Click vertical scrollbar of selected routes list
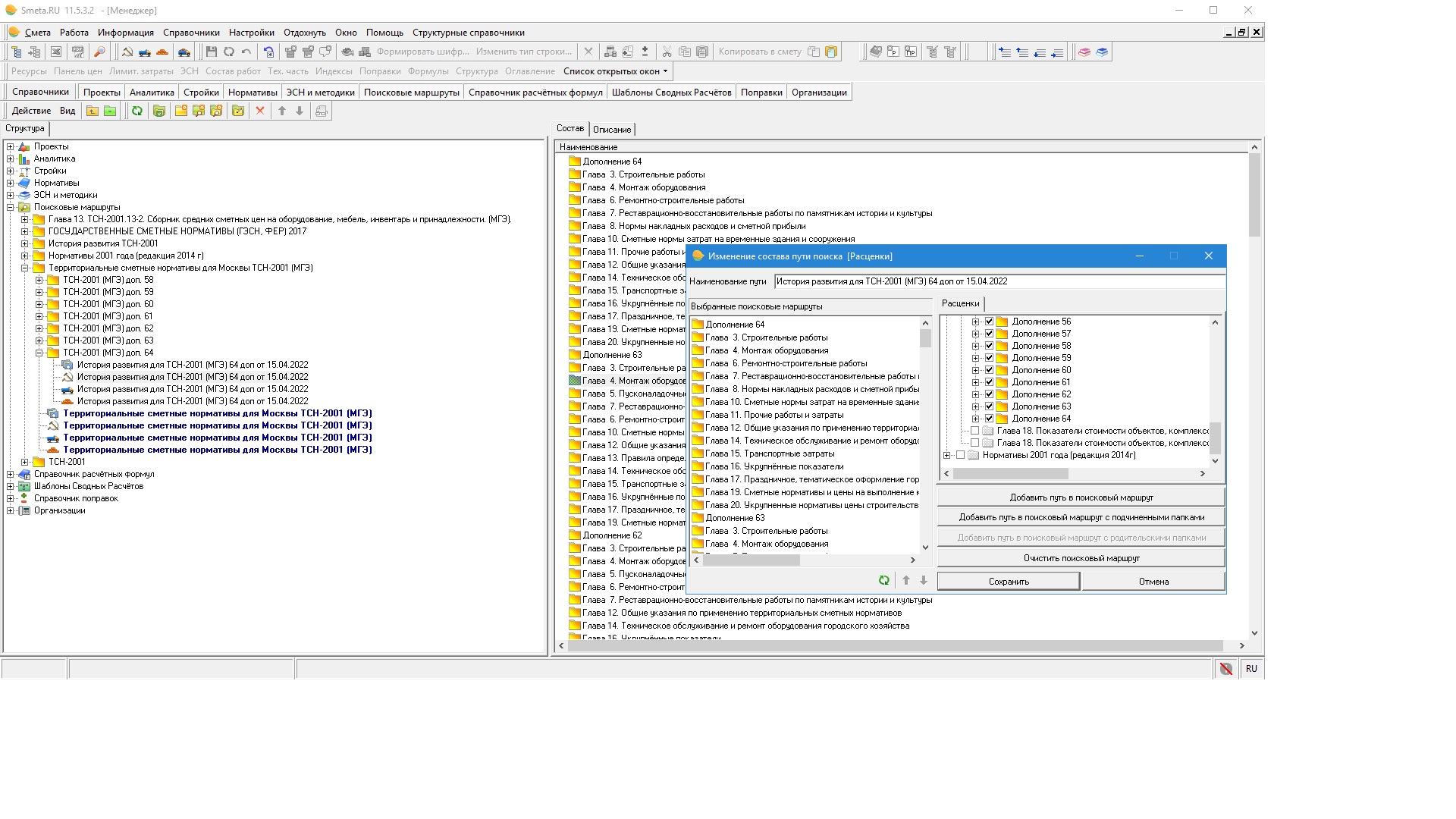1456x819 pixels. coord(925,435)
